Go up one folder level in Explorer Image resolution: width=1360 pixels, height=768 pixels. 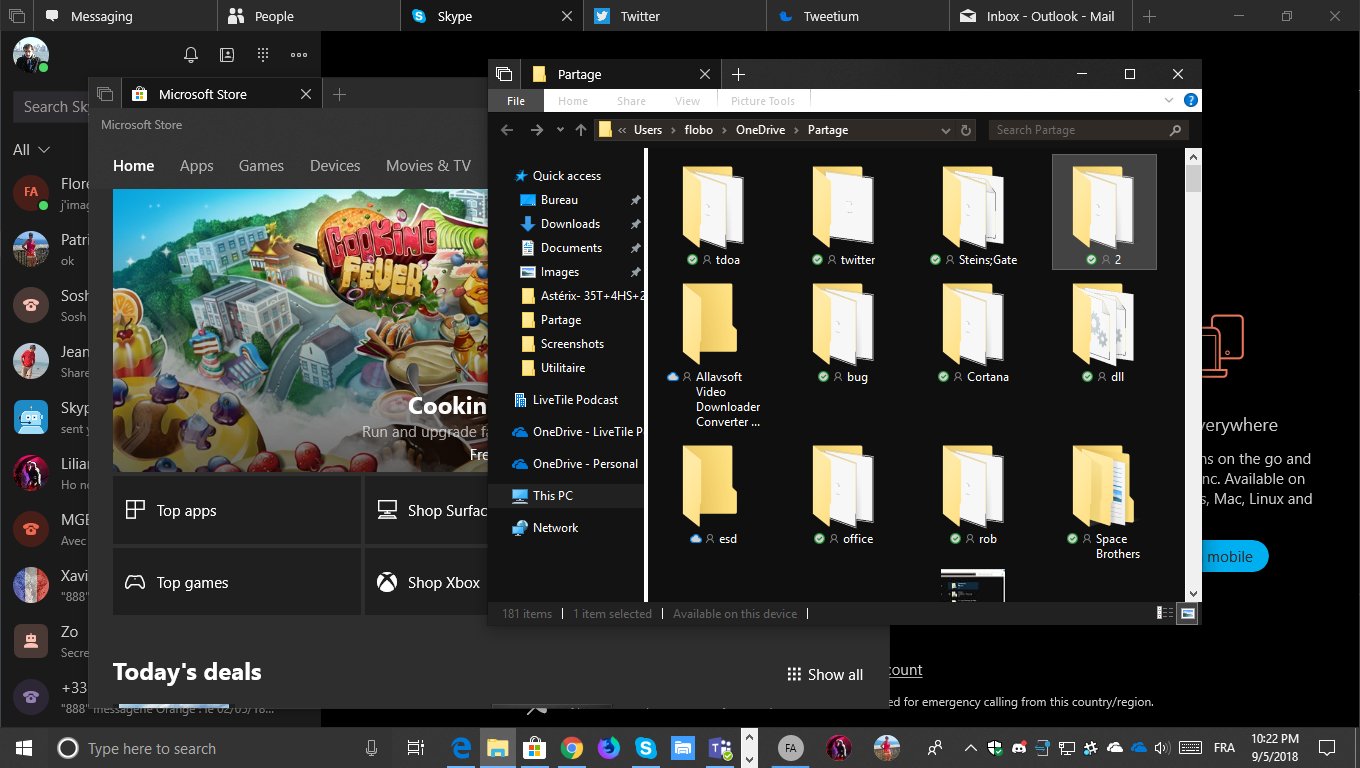(581, 130)
